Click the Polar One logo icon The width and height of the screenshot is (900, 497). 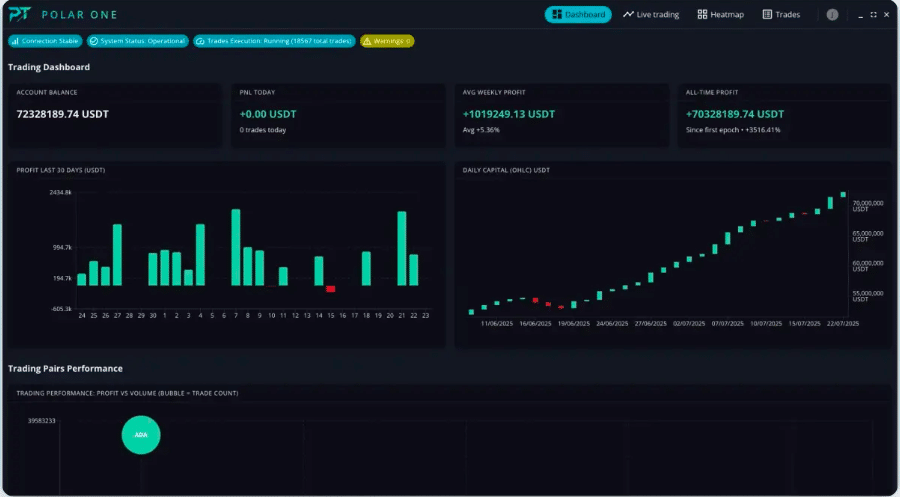(20, 15)
